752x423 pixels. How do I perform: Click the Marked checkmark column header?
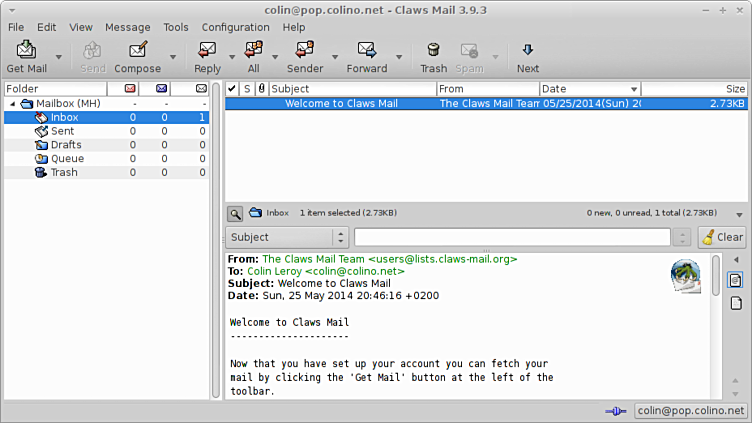click(232, 89)
